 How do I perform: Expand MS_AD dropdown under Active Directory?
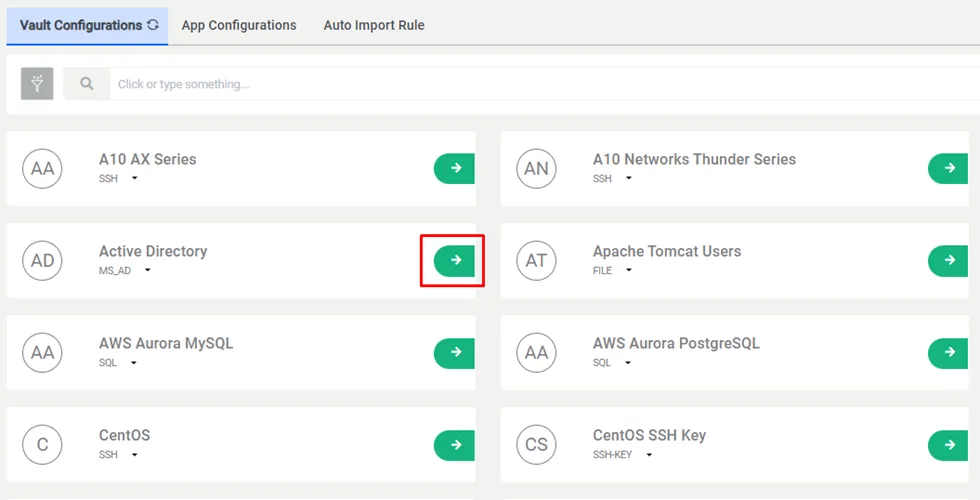coord(148,271)
